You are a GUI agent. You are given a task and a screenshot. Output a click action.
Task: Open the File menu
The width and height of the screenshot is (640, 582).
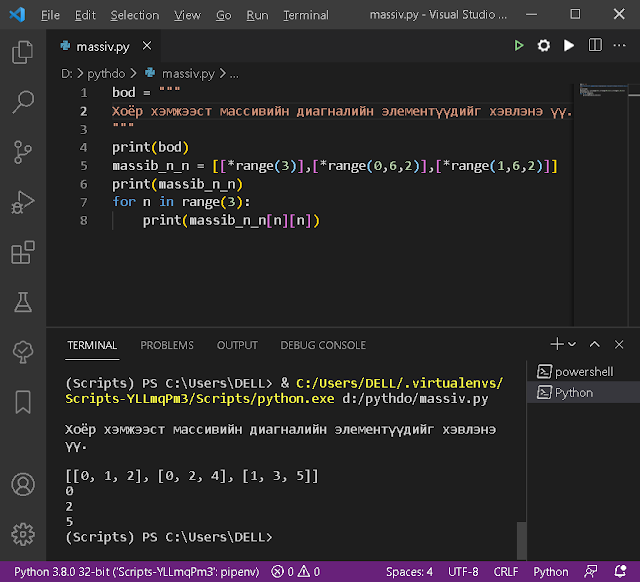click(50, 15)
